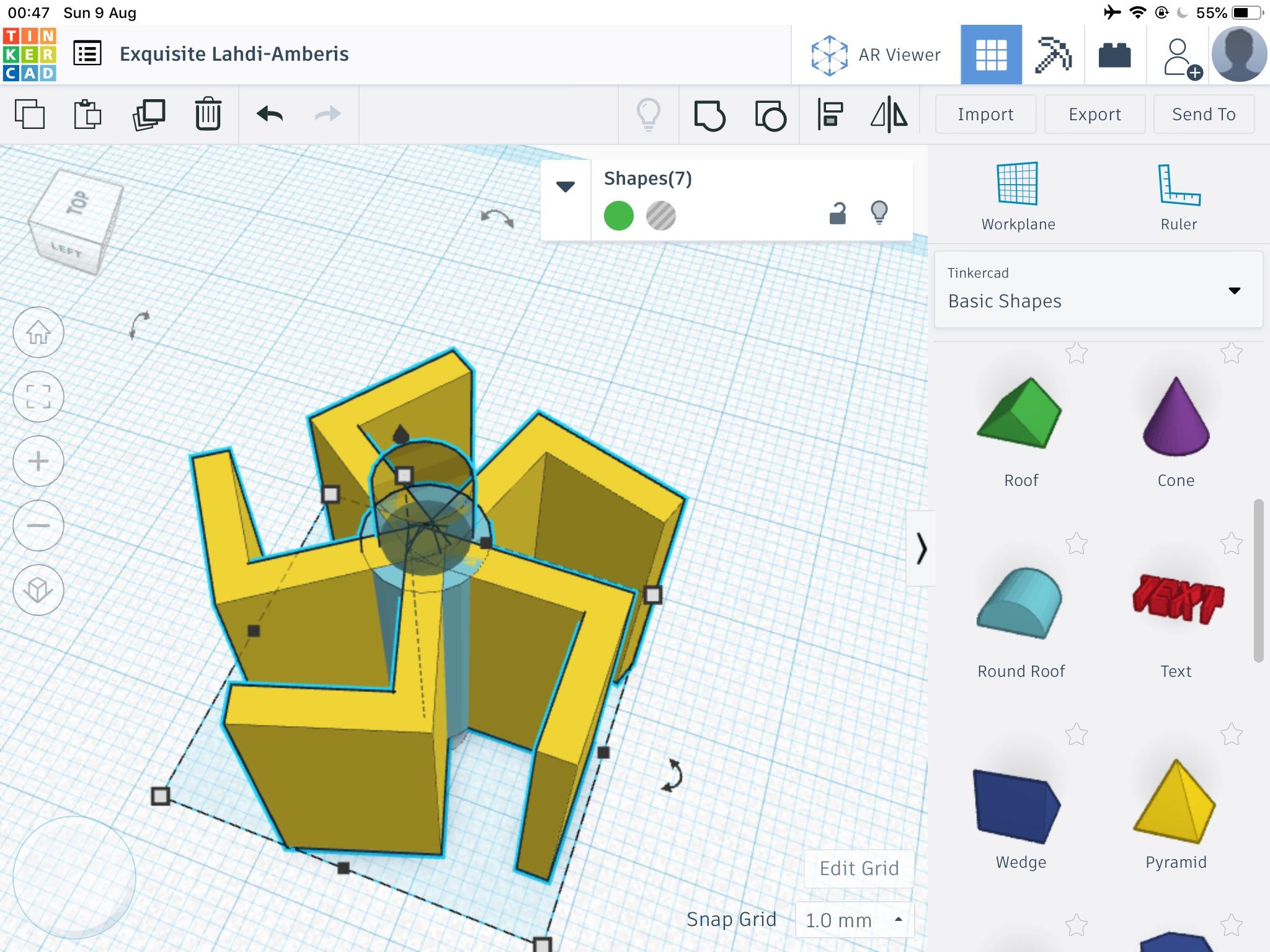Zoom out with the minus button
Viewport: 1270px width, 952px height.
pos(38,526)
